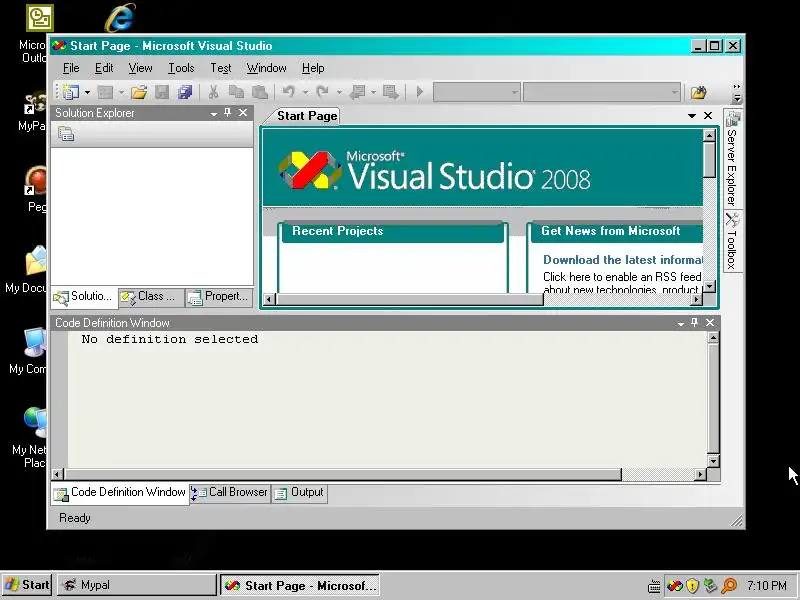Click the Add New Item toolbar icon
800x600 pixels.
(105, 92)
